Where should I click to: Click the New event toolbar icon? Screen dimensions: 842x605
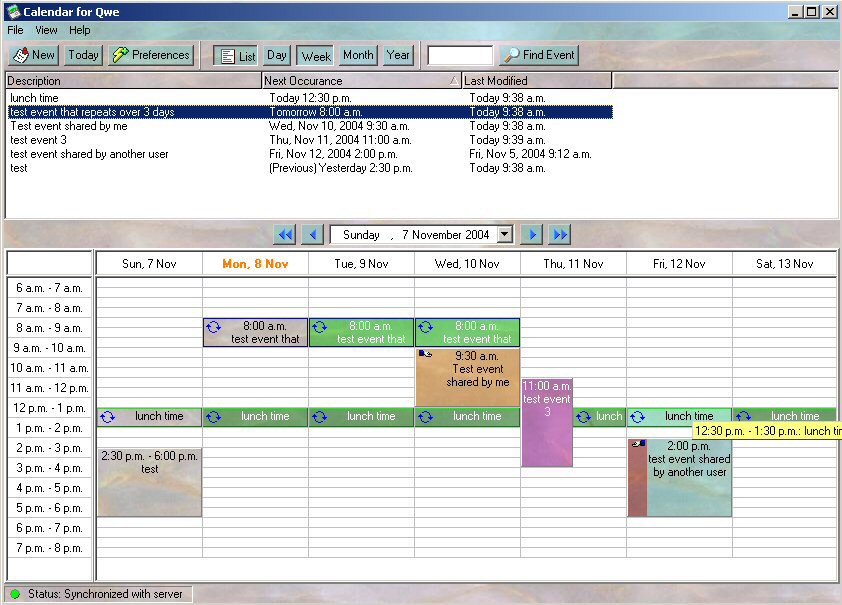pyautogui.click(x=33, y=55)
